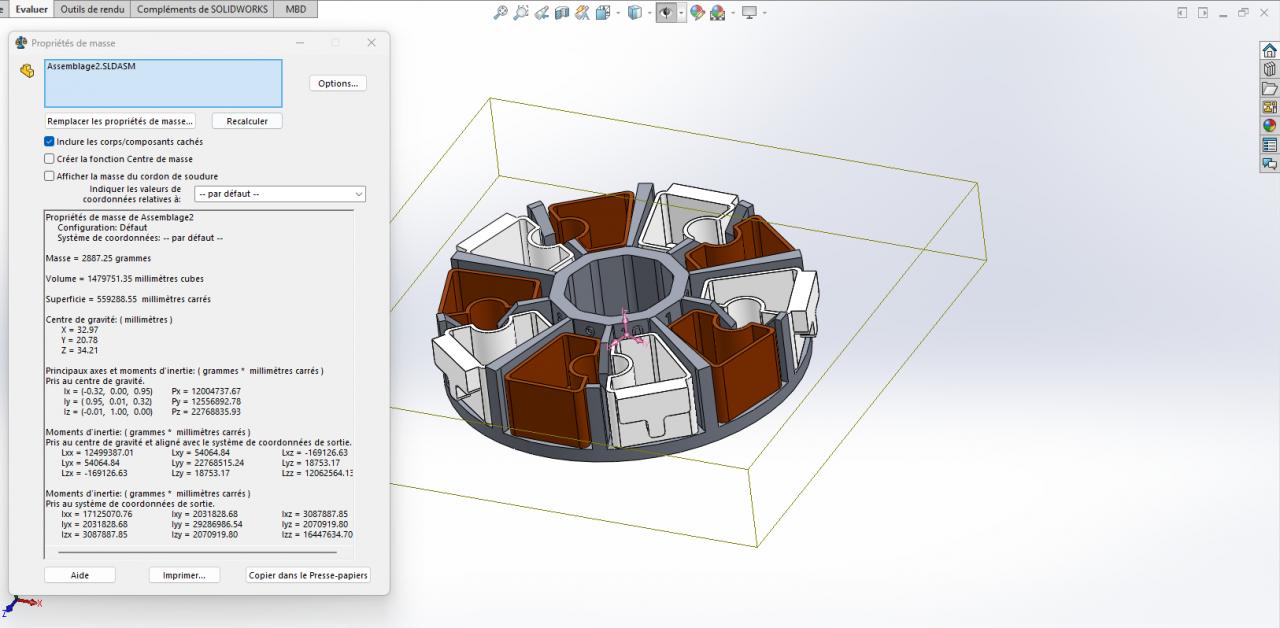The image size is (1280, 628).
Task: Toggle Inclure les corps/composants cachés checkbox
Action: [49, 142]
